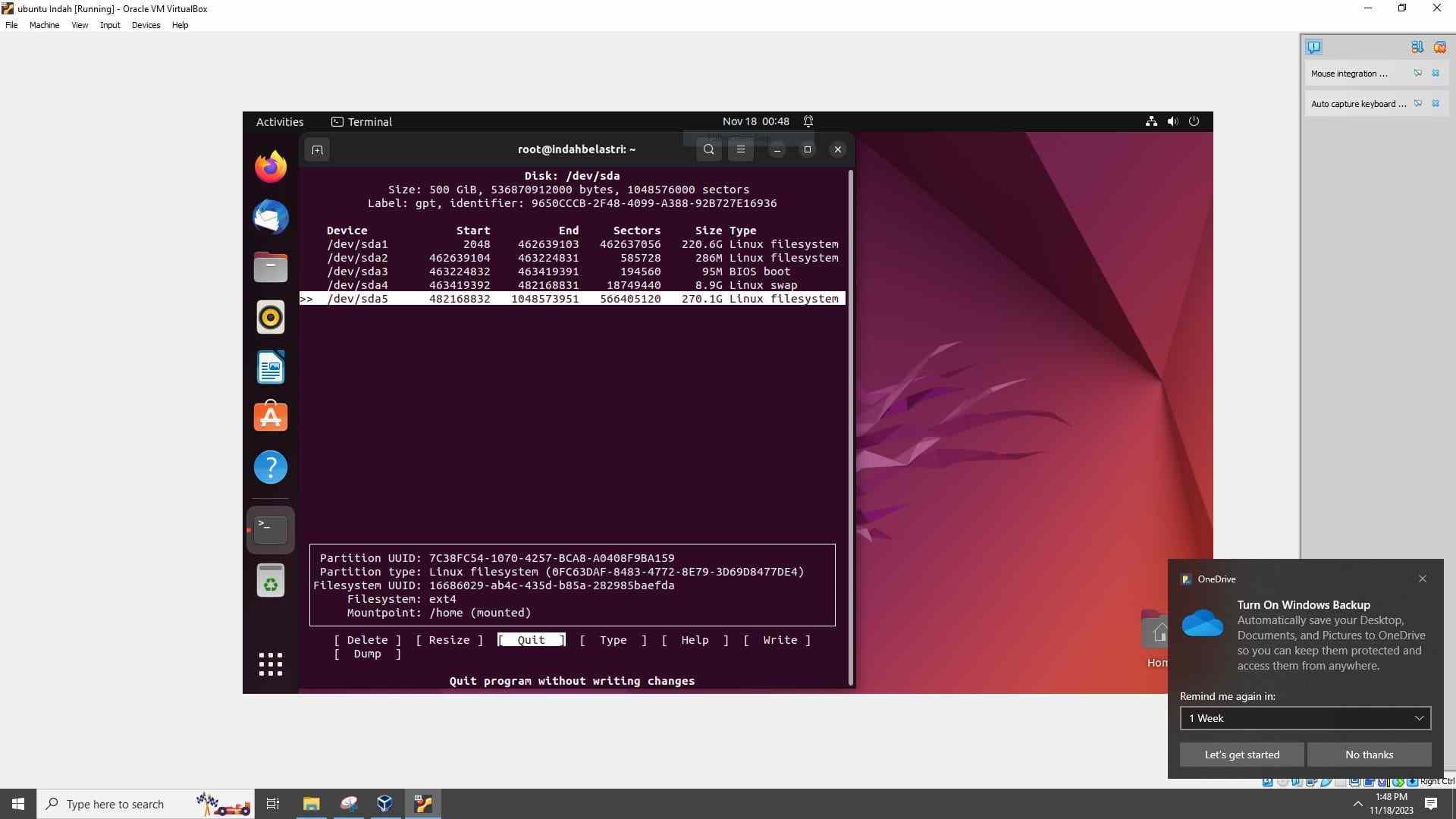
Task: Click the Nov 18 00:48 clock in GNOME
Action: [755, 121]
